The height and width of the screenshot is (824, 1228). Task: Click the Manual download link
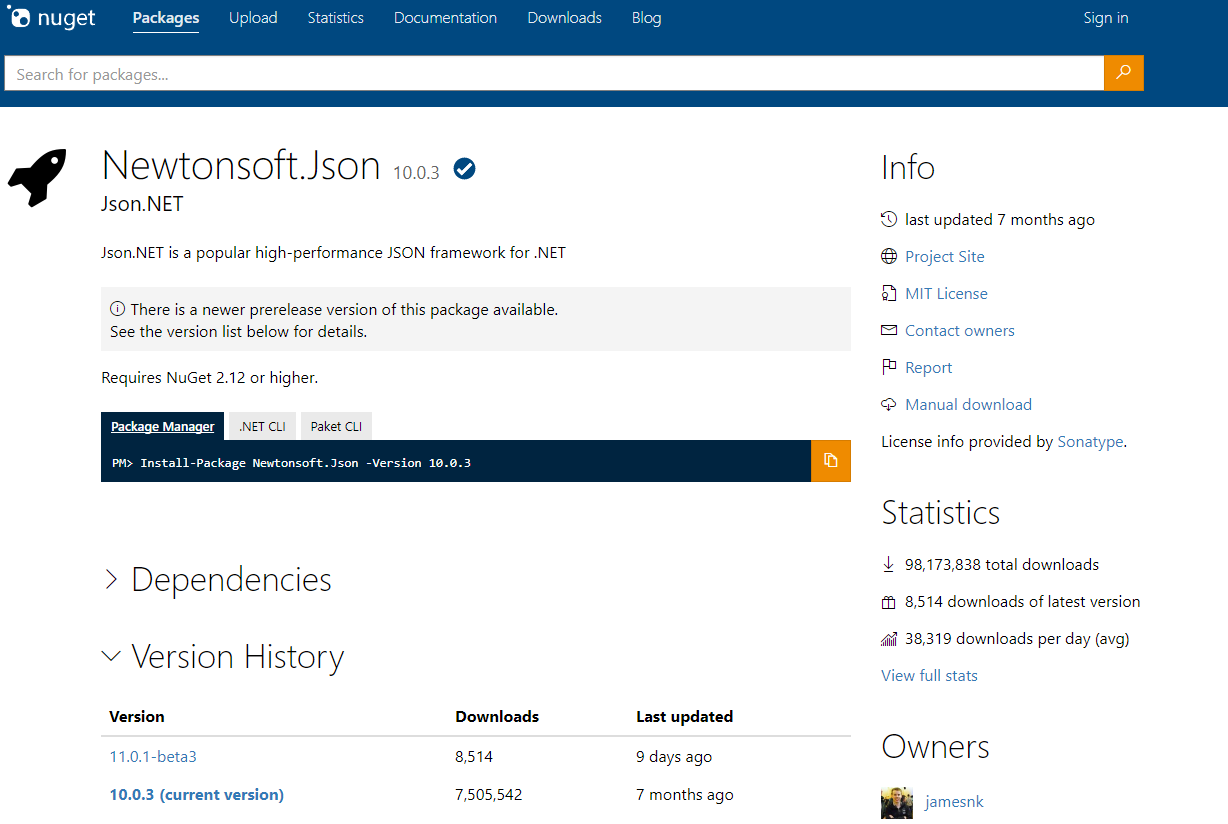pyautogui.click(x=968, y=404)
